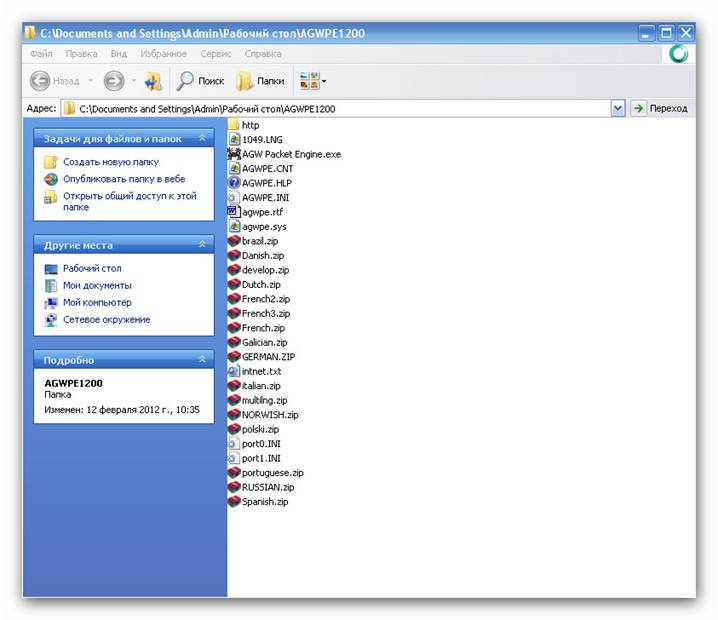Select the develop.zip archive icon
Screen dimensions: 718x620
click(234, 270)
